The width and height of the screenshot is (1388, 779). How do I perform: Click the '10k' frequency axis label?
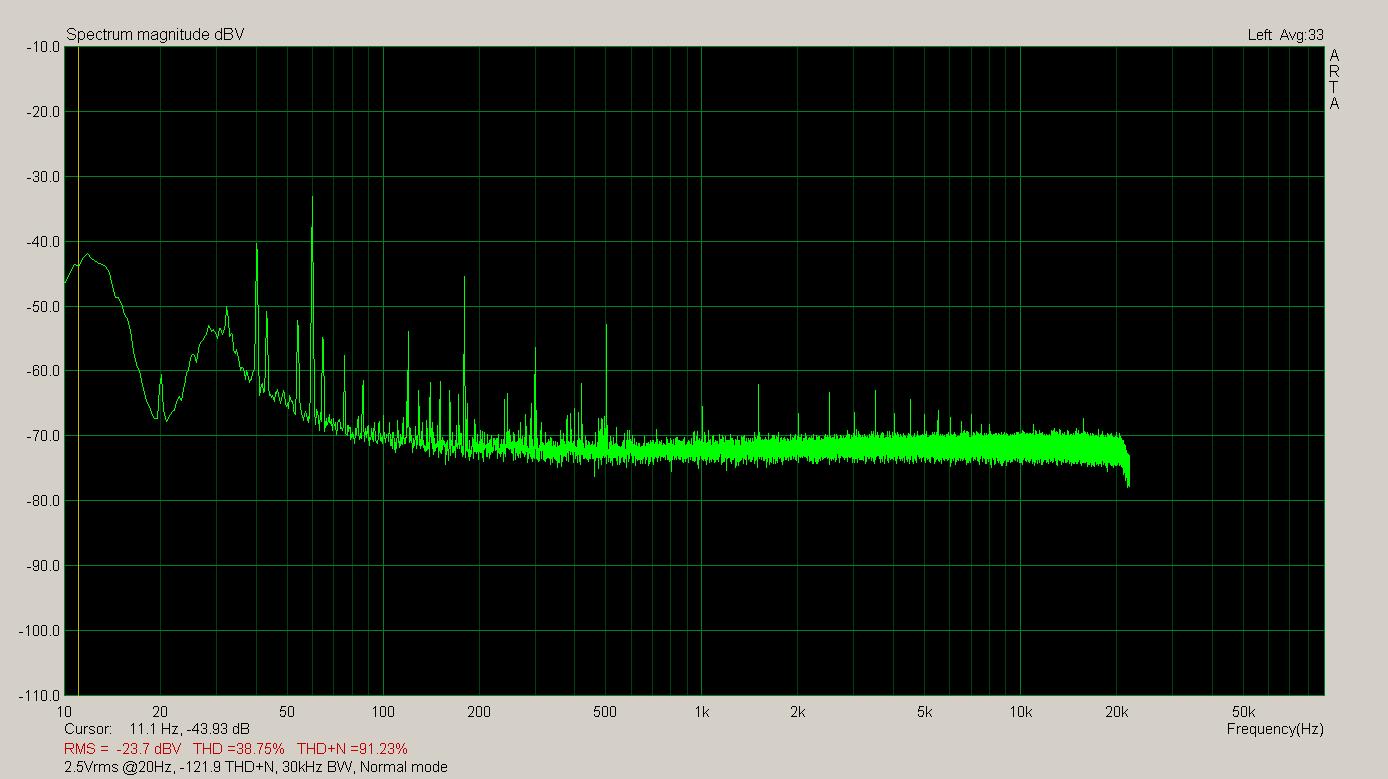1020,712
